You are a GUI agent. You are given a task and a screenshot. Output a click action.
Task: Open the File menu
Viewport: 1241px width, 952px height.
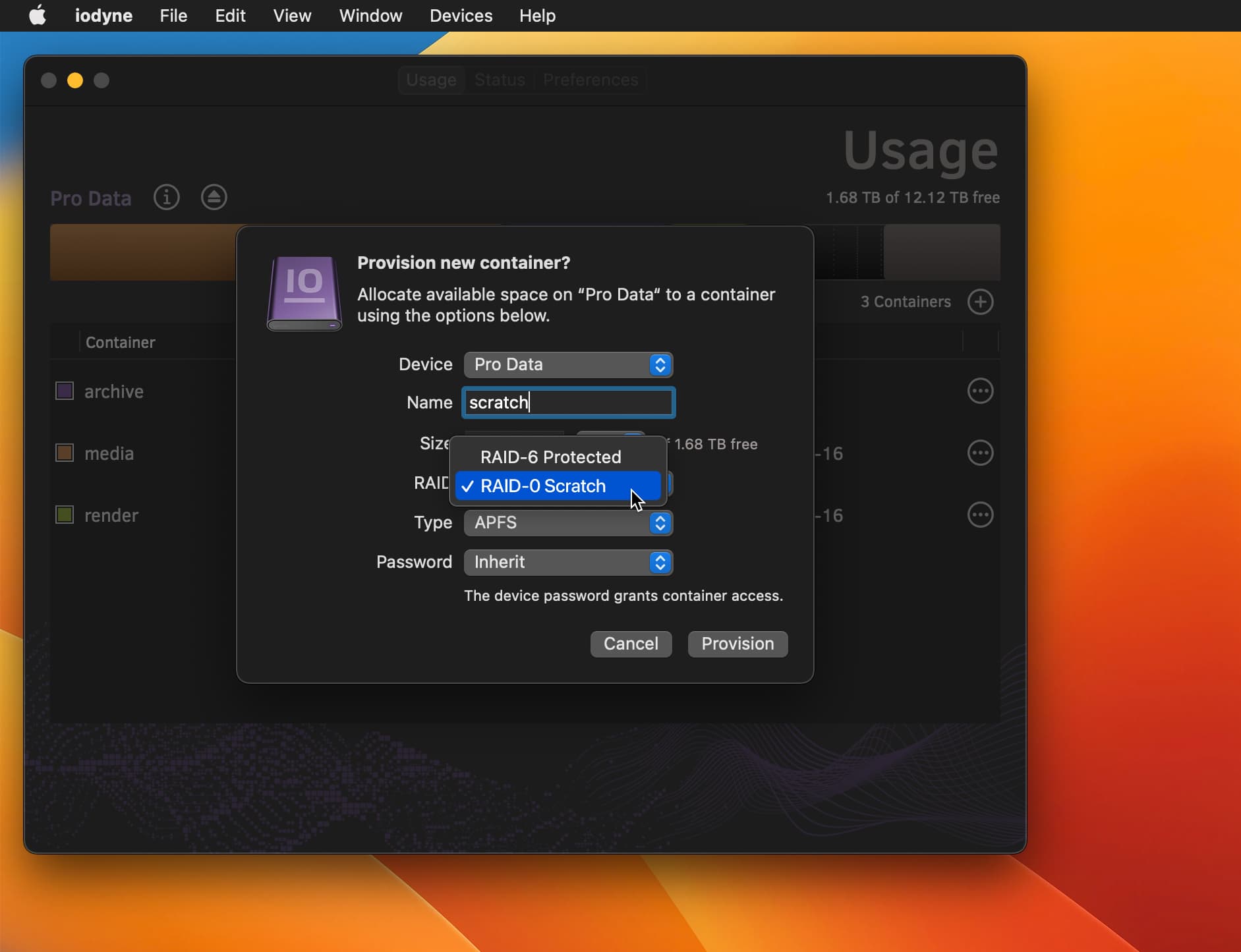point(173,15)
